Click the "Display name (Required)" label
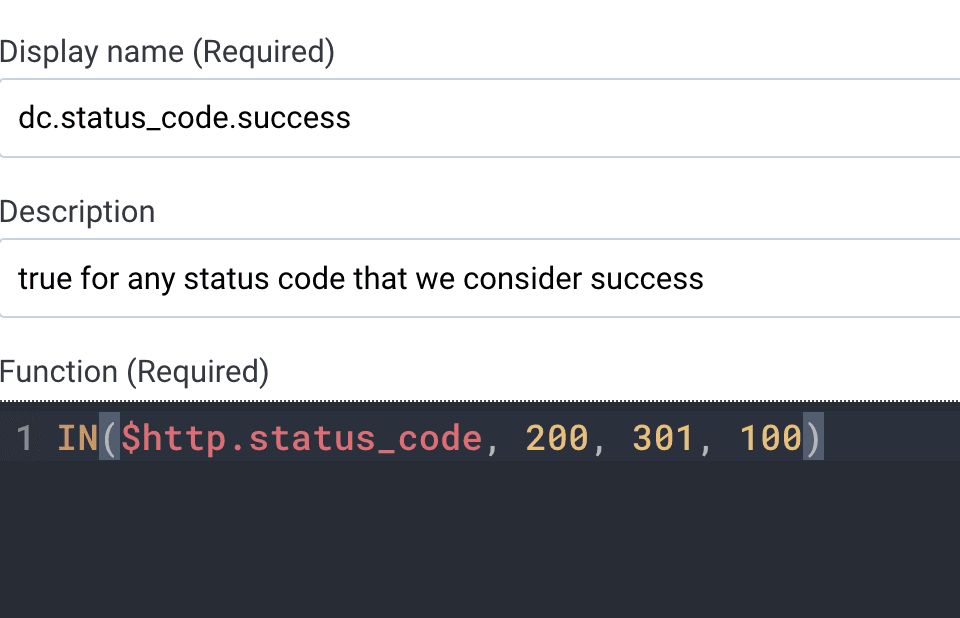 click(x=167, y=52)
